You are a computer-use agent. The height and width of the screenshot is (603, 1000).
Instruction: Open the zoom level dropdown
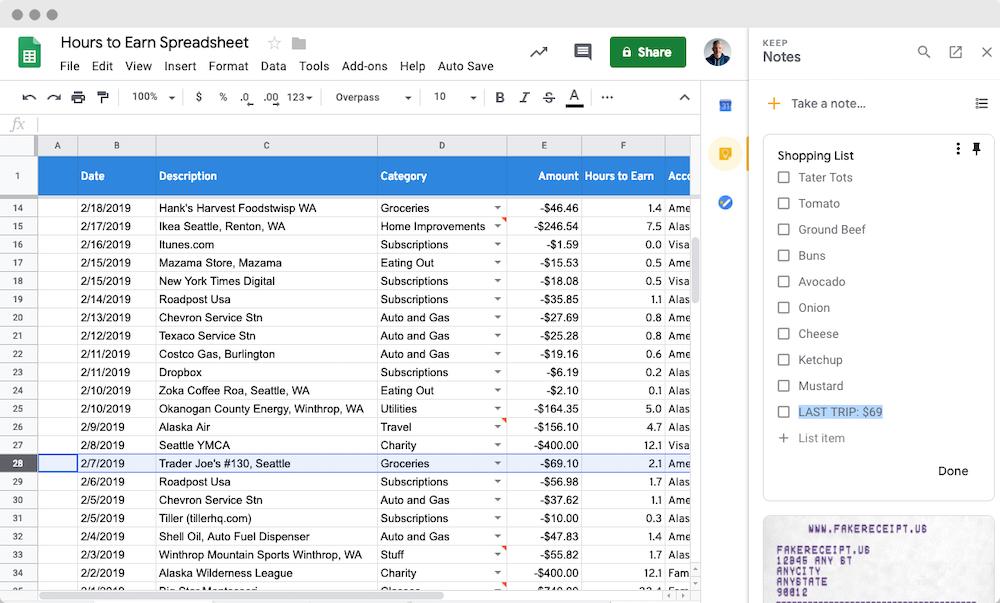pyautogui.click(x=153, y=97)
